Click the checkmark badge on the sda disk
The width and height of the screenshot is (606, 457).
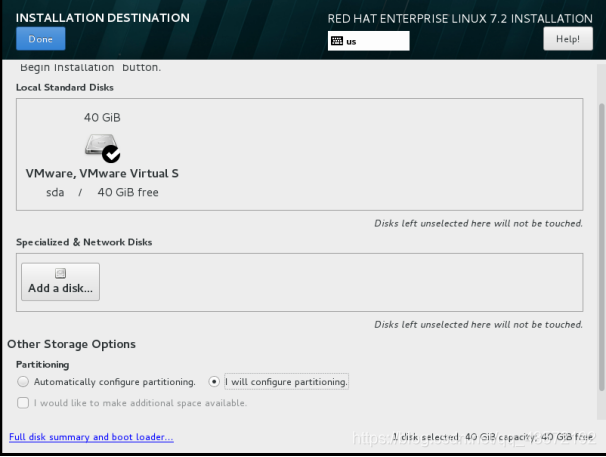click(111, 154)
